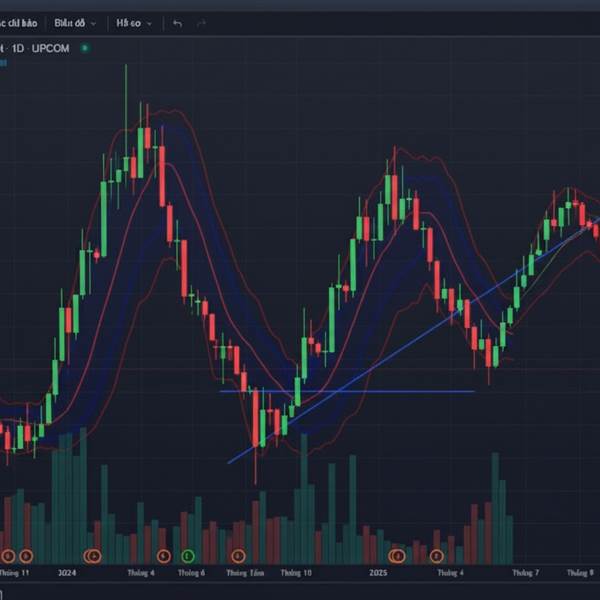Open the green event marker above Tháng 6
This screenshot has height=600, width=600.
coord(188,556)
